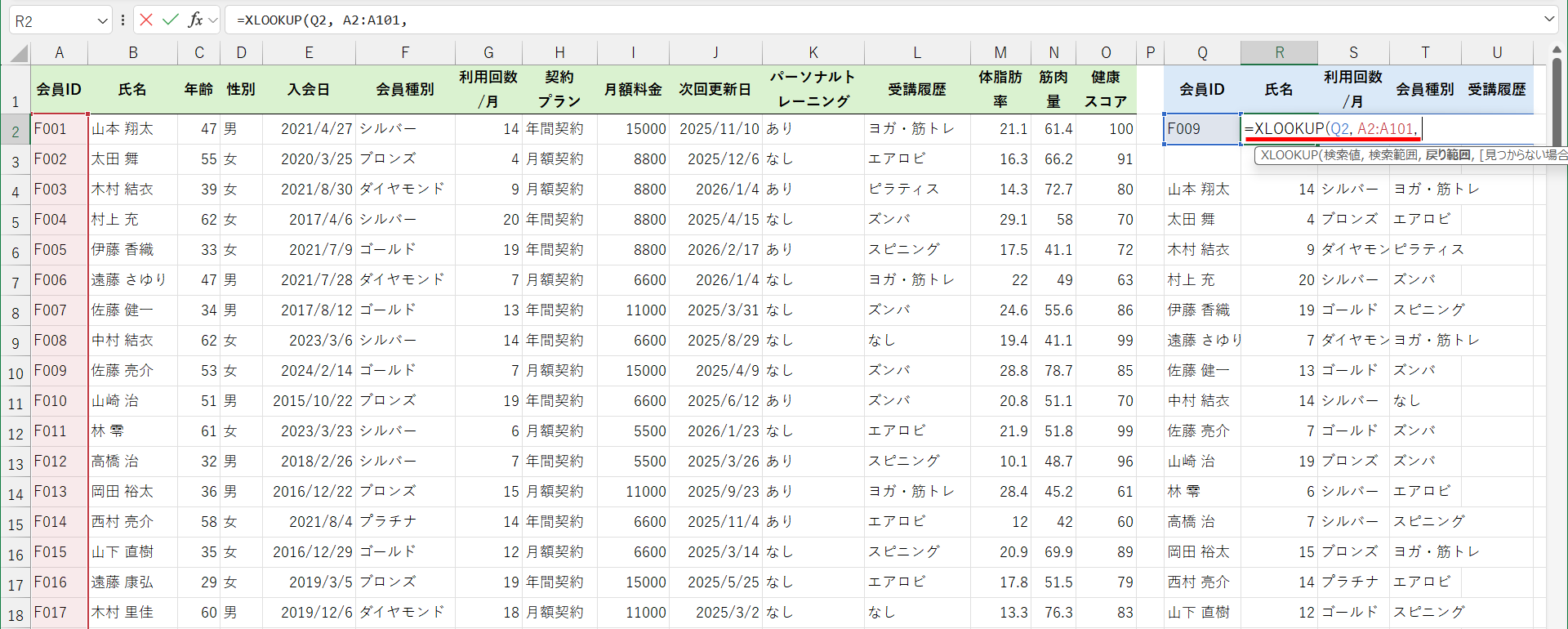Click cell F15 containing プラチナ
The image size is (1568, 629).
coord(405,522)
